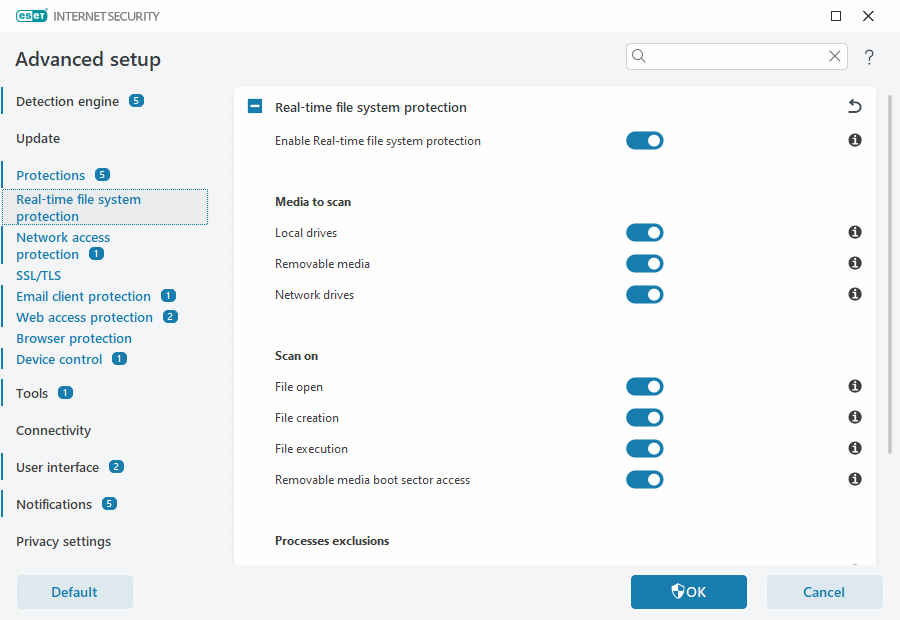Viewport: 900px width, 620px height.
Task: Click info icon for File execution
Action: tap(855, 448)
